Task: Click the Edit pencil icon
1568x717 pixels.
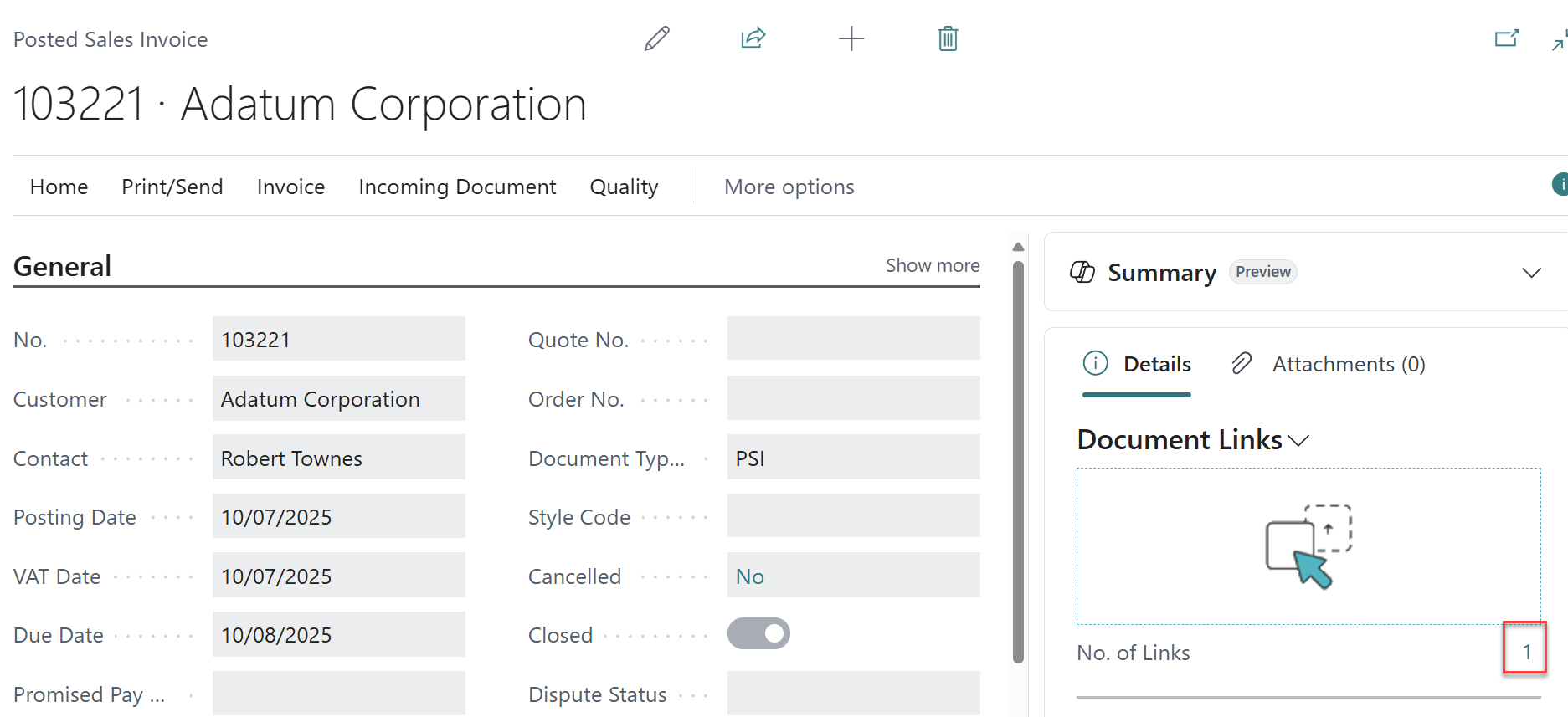Action: (x=657, y=38)
